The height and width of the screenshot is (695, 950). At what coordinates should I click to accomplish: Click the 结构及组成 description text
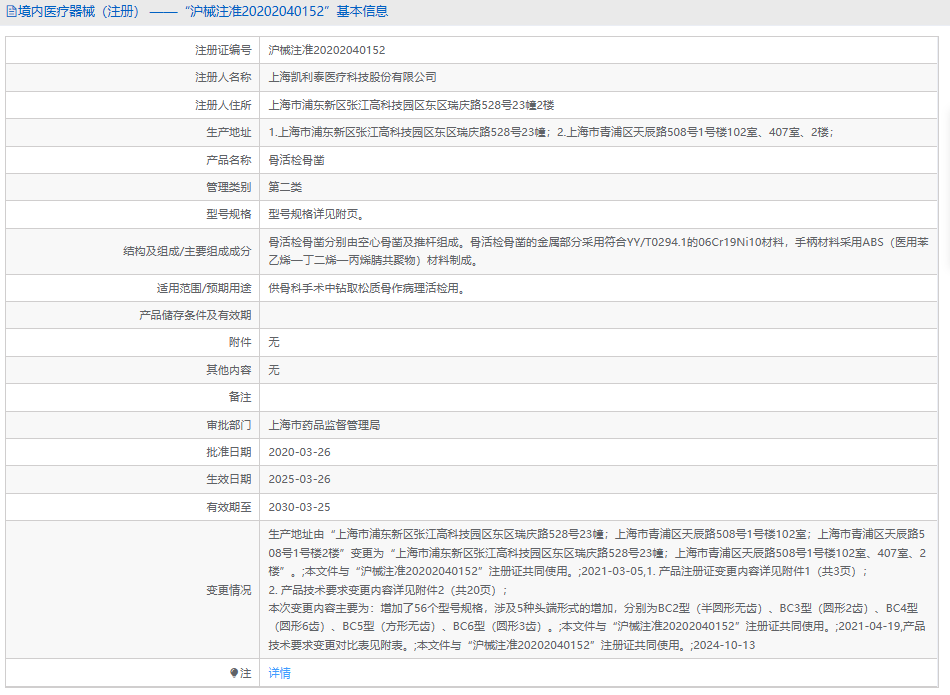point(600,251)
